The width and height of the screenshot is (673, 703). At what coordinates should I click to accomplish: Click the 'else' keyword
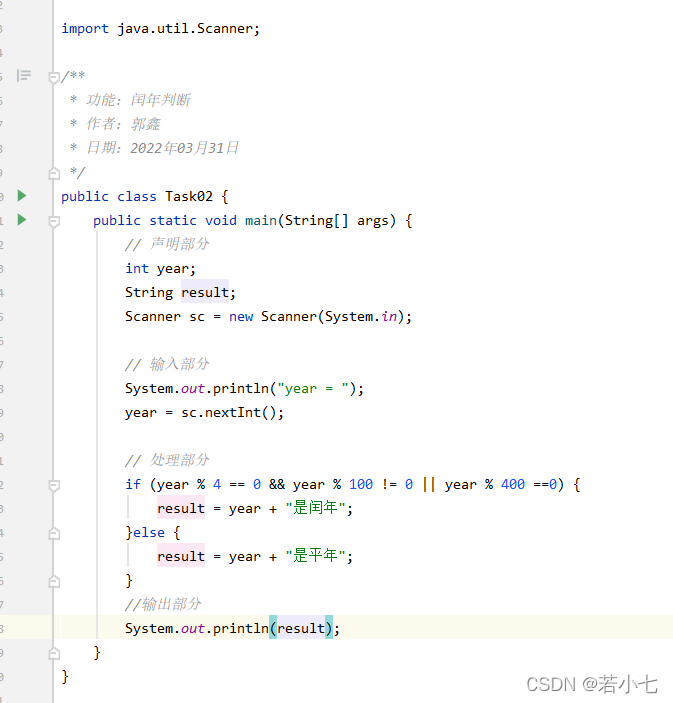coord(149,532)
